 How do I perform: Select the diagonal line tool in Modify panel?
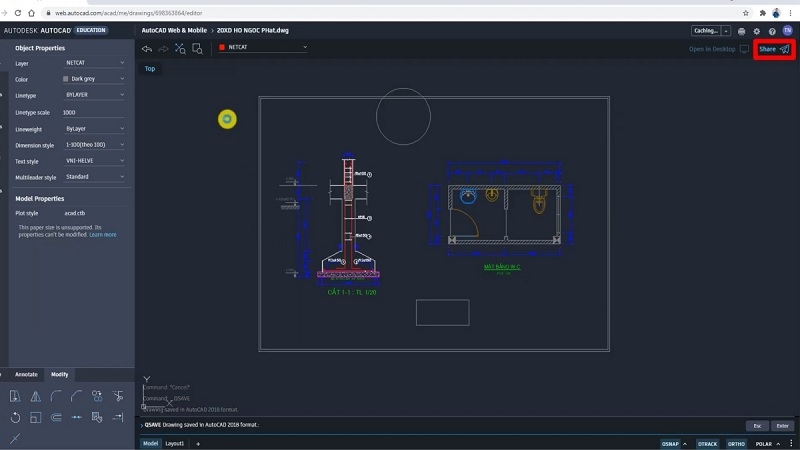[15, 438]
